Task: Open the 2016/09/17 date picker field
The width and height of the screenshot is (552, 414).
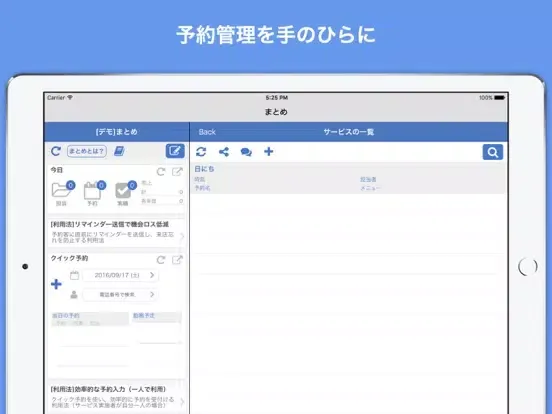Action: tap(120, 275)
